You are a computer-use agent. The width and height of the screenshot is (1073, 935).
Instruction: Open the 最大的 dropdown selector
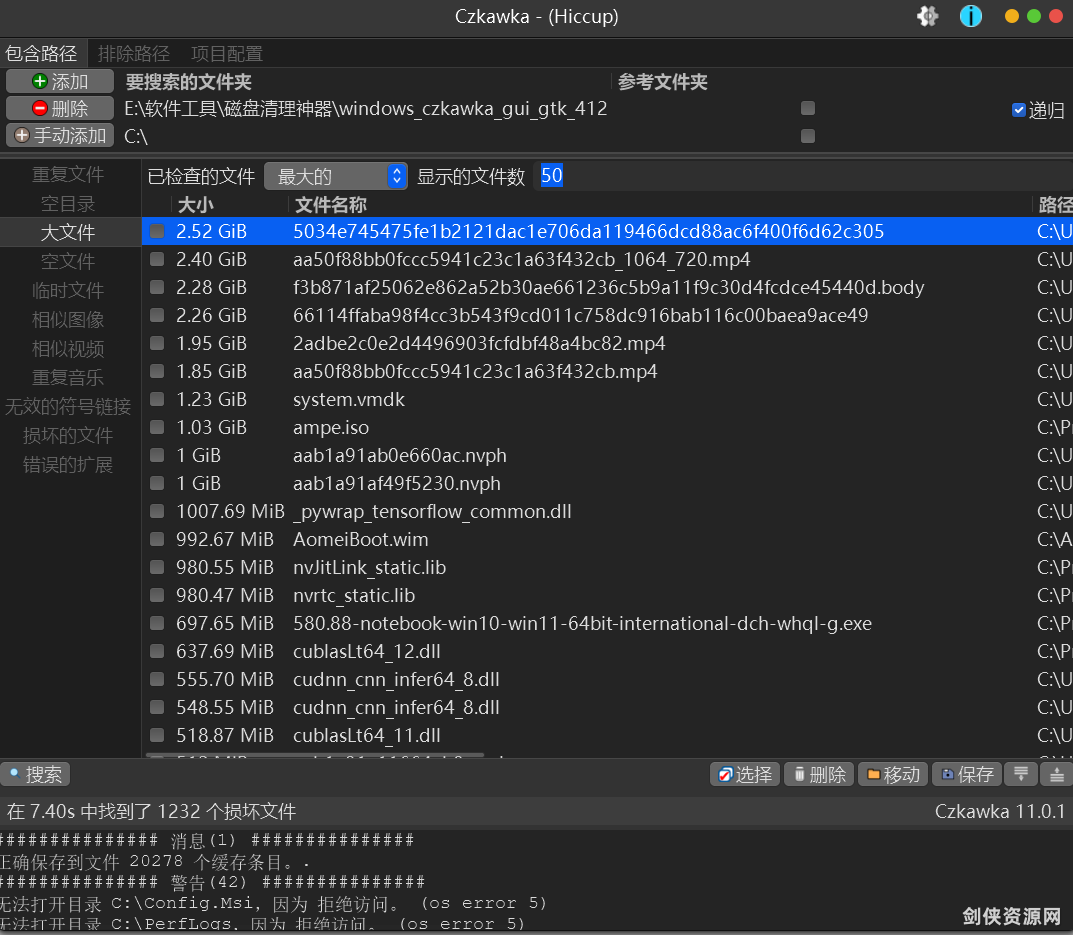336,176
